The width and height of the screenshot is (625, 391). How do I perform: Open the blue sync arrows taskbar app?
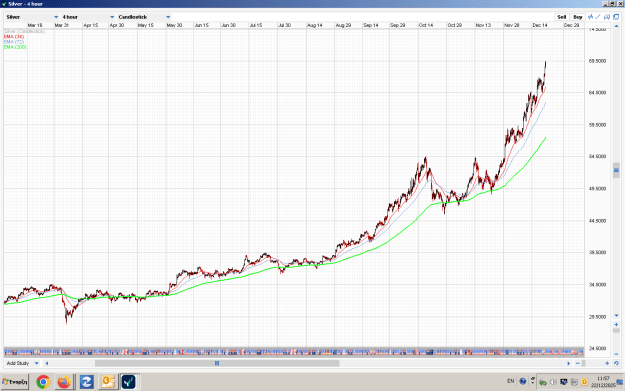(86, 382)
